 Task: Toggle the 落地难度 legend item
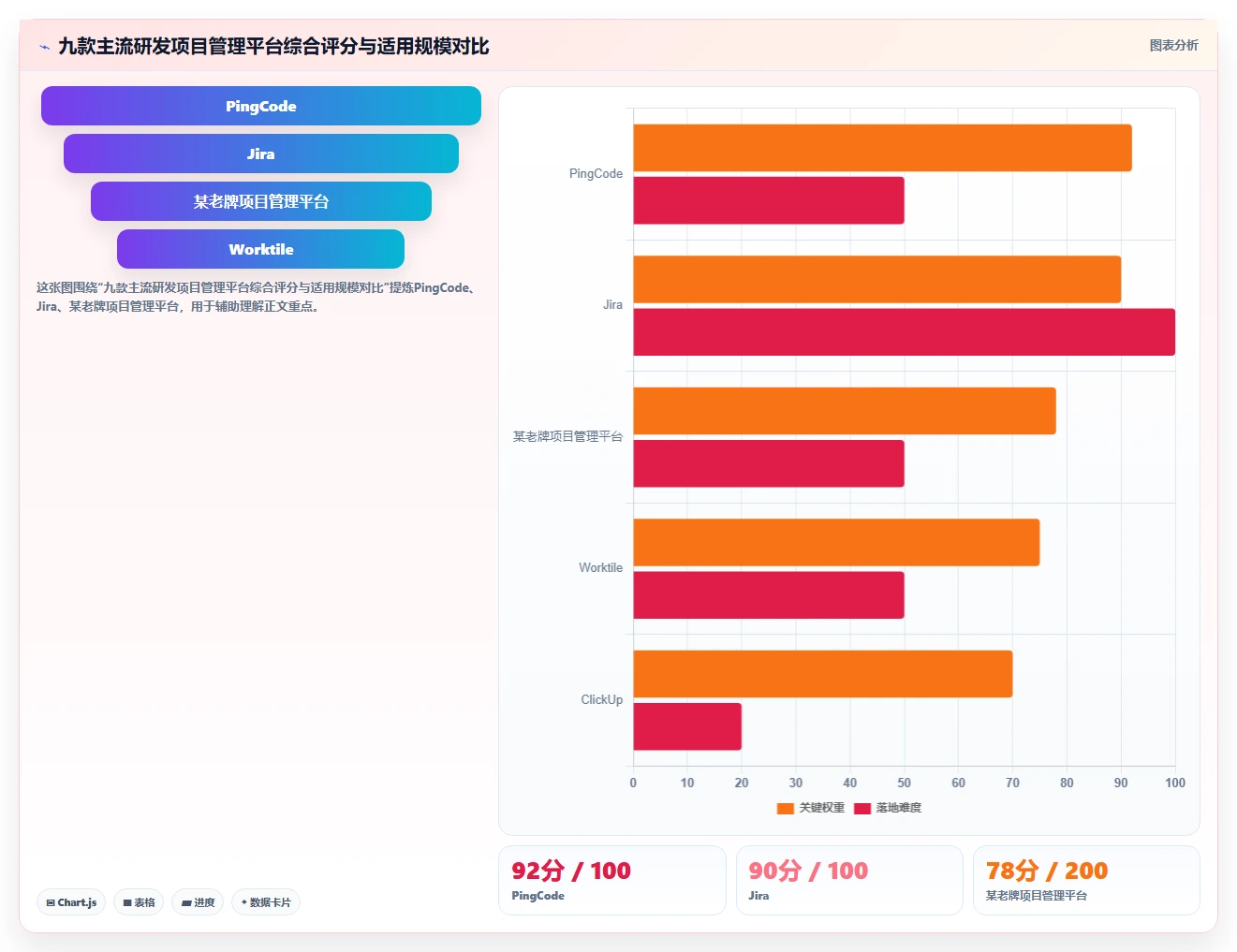888,808
